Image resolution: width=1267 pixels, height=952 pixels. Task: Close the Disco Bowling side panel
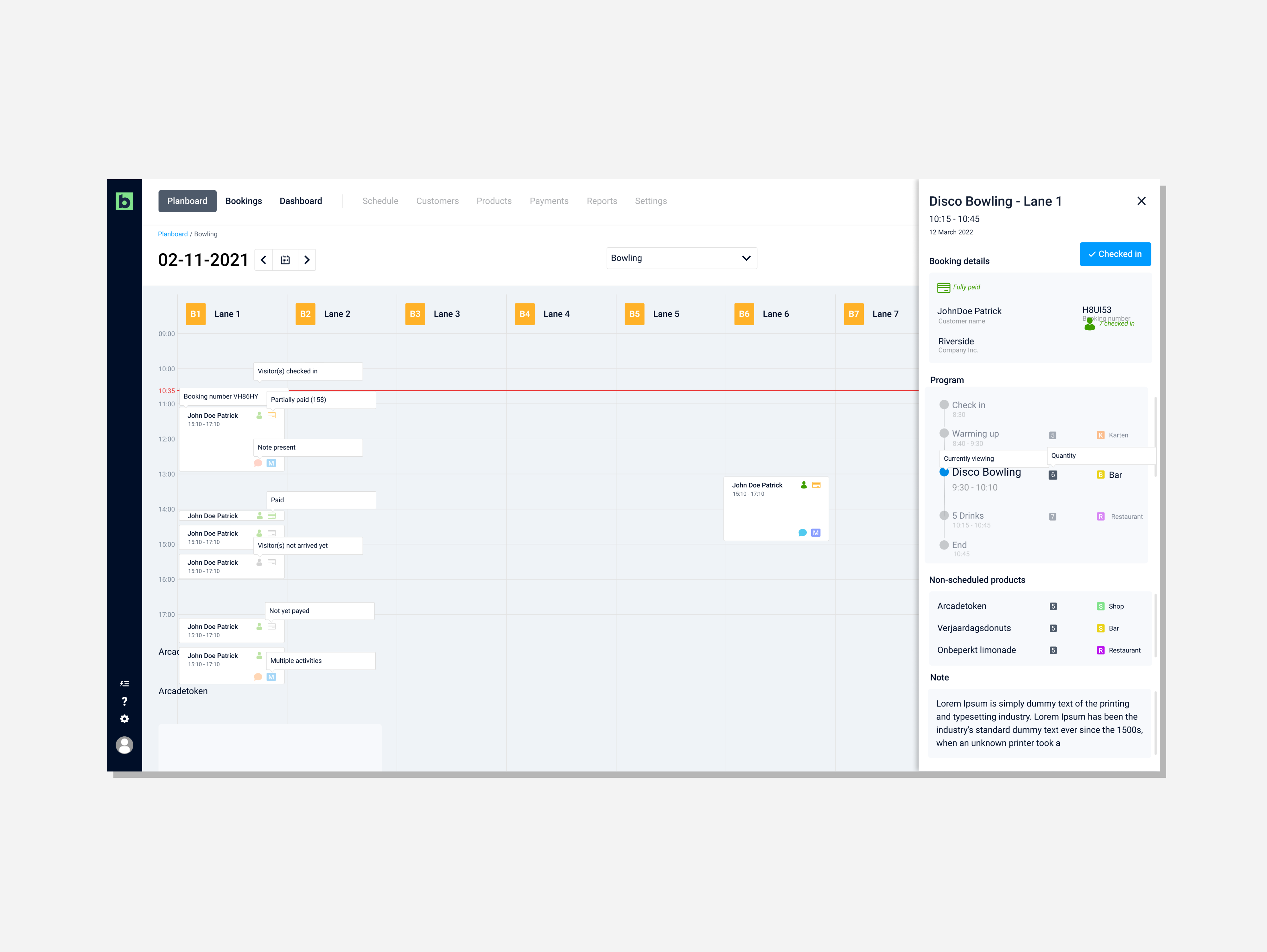tap(1141, 201)
